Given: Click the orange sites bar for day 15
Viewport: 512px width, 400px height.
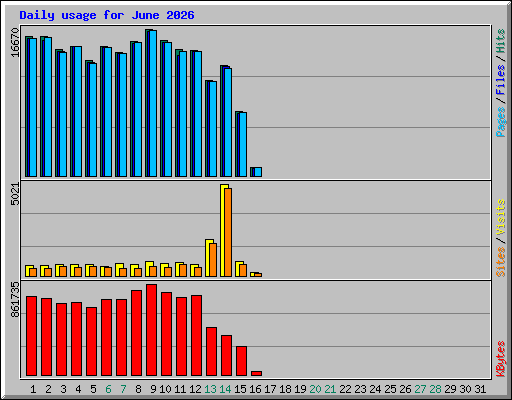Looking at the screenshot, I should pyautogui.click(x=243, y=270).
